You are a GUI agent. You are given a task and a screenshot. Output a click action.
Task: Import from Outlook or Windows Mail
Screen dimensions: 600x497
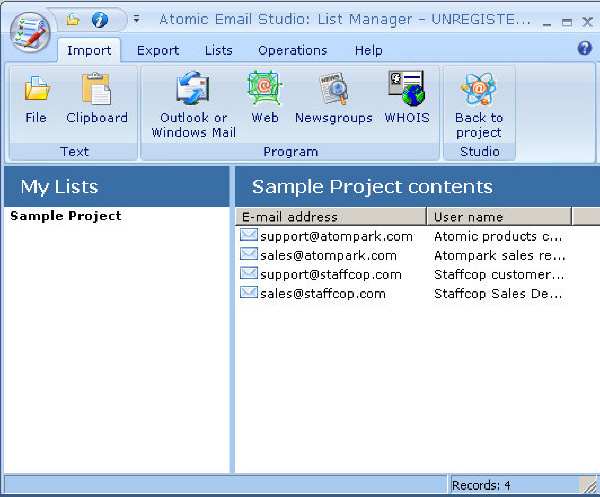193,105
